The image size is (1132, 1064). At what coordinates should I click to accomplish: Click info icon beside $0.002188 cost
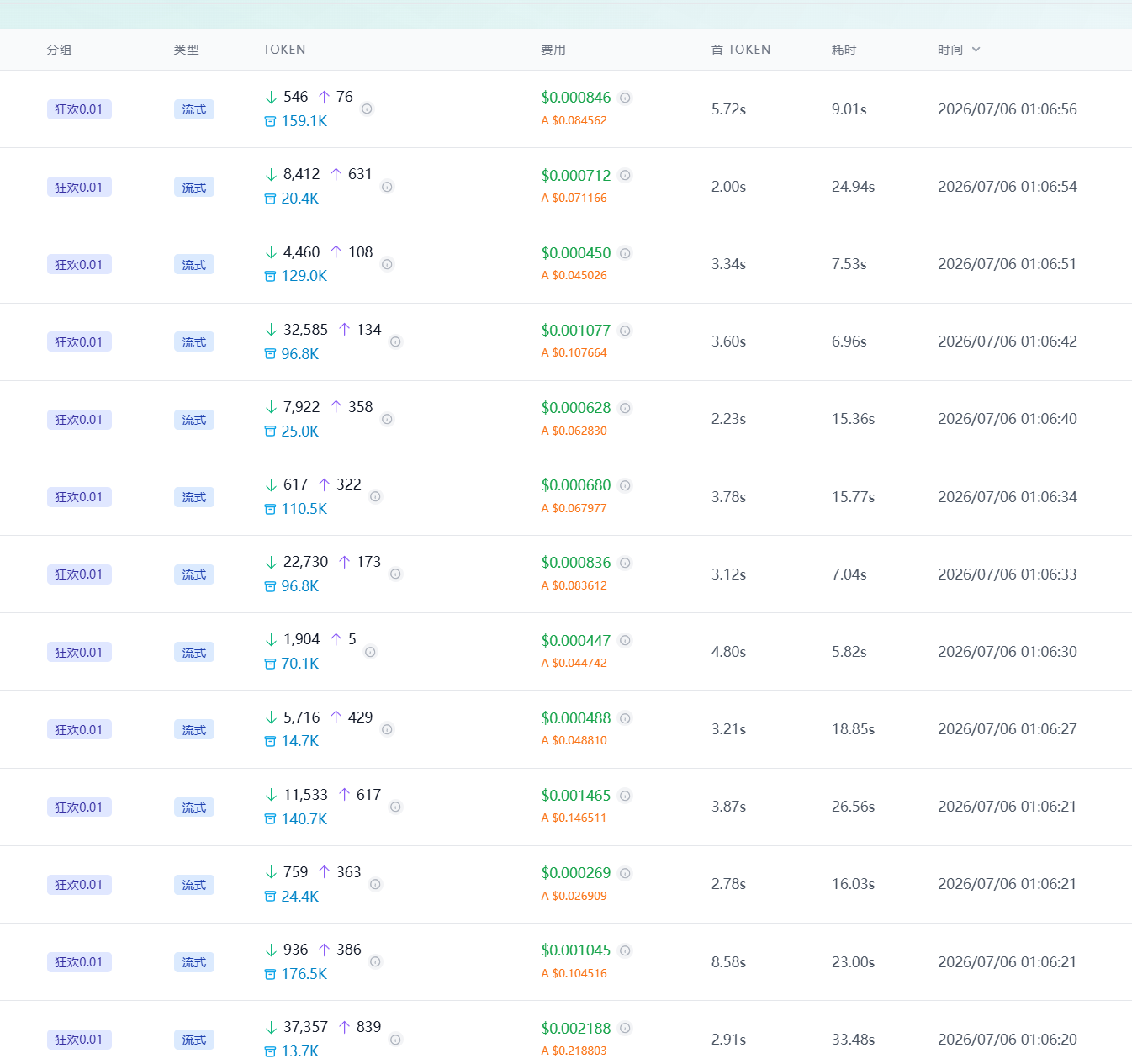(x=625, y=1028)
